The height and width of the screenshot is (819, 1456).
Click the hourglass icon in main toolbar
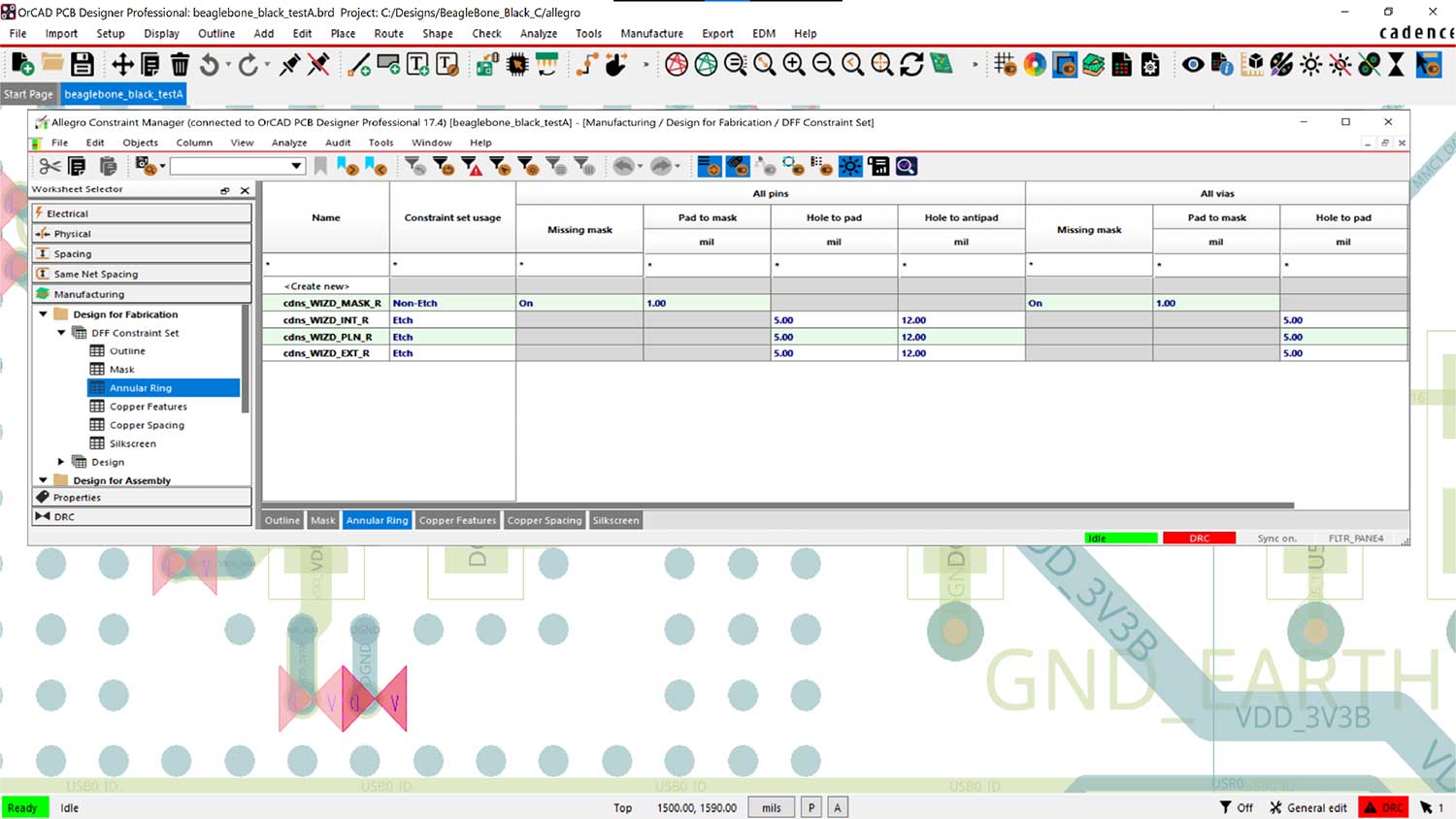tap(1396, 64)
